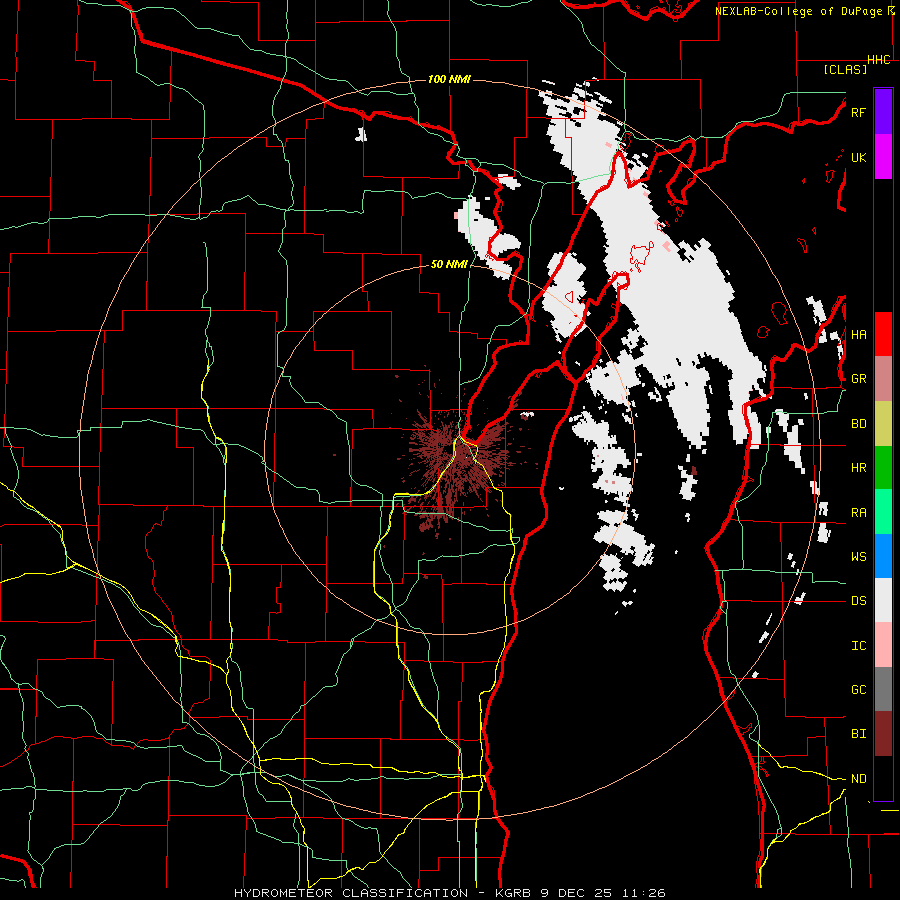
Task: Click the HA legend label
Action: click(x=858, y=334)
